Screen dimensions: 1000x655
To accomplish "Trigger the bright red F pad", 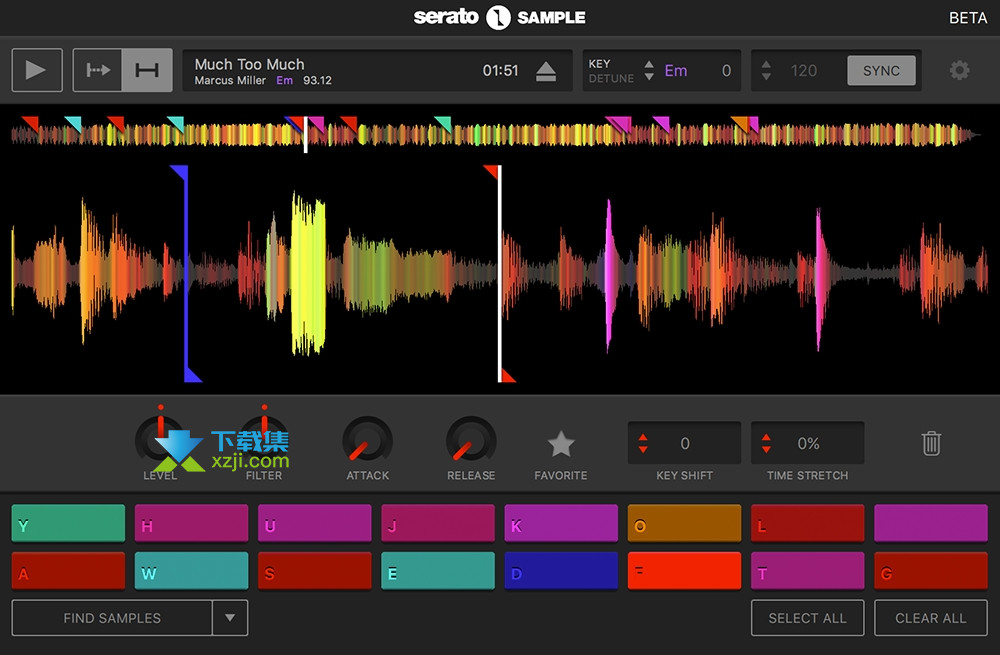I will [684, 571].
